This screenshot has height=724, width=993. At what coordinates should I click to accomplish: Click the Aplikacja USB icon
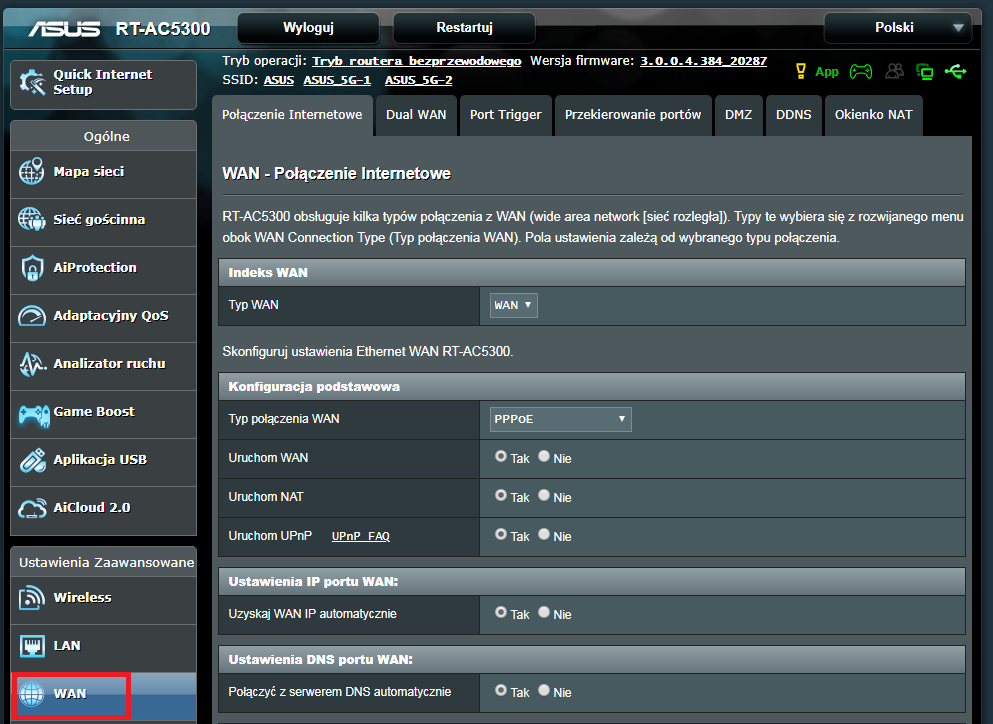[32, 460]
